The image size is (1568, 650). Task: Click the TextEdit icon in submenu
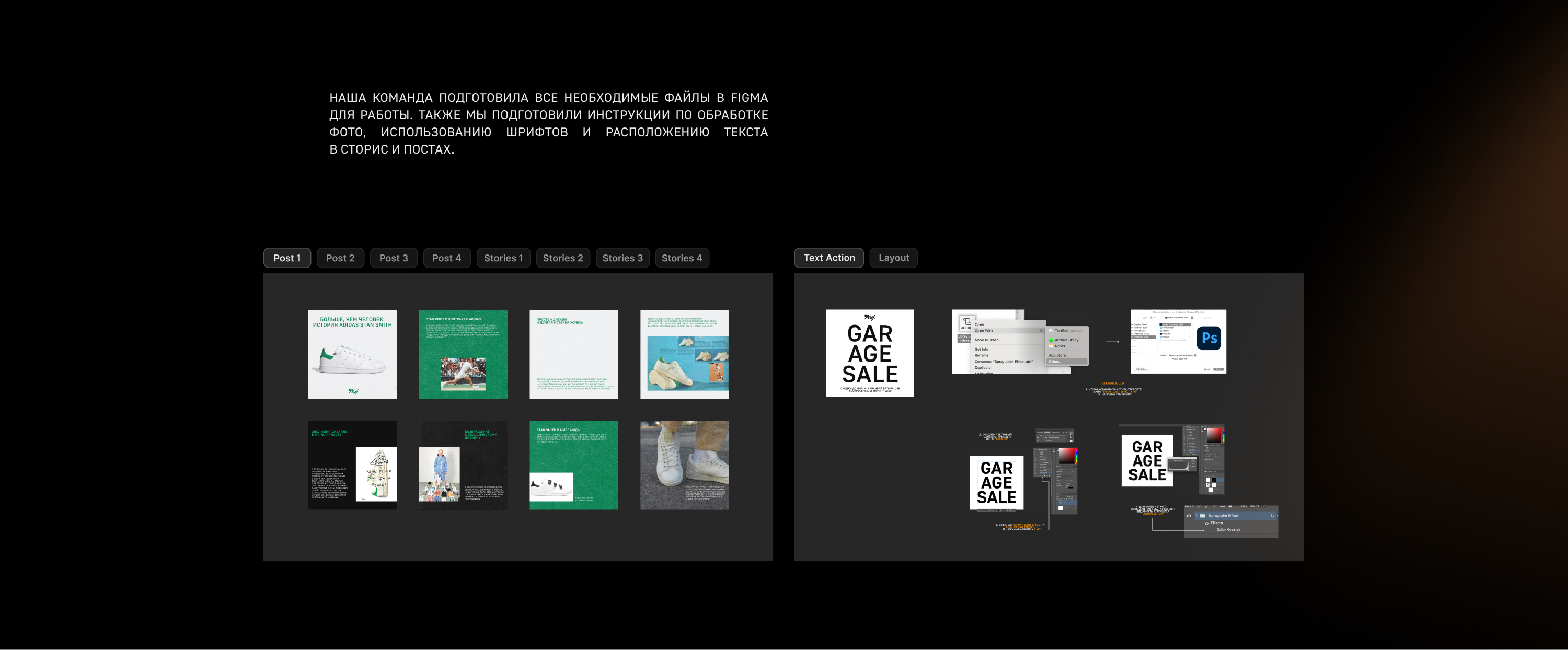pyautogui.click(x=1051, y=330)
